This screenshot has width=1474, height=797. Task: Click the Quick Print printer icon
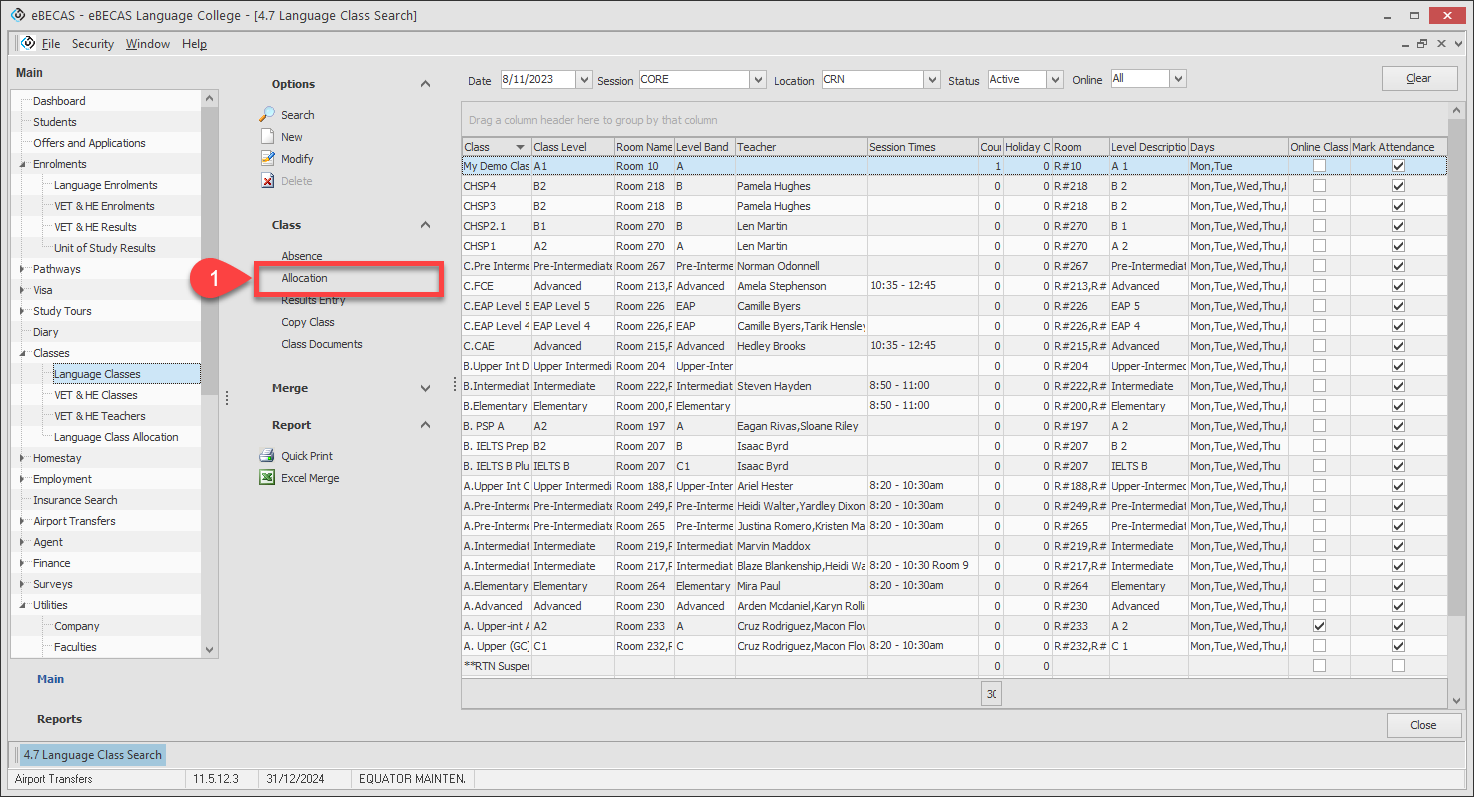(x=267, y=456)
